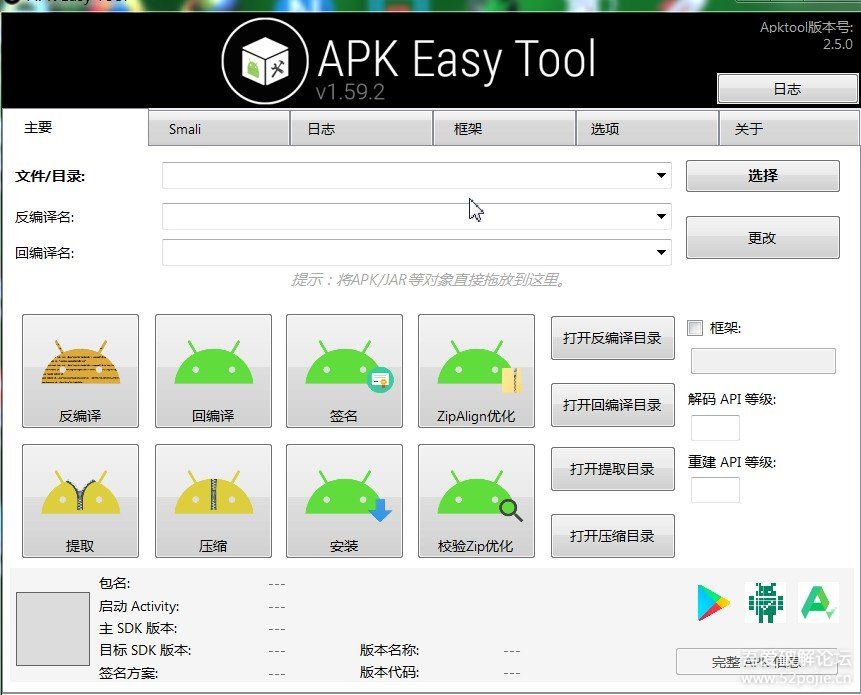
Task: Enable the 框架 framework checkbox
Action: pos(695,328)
